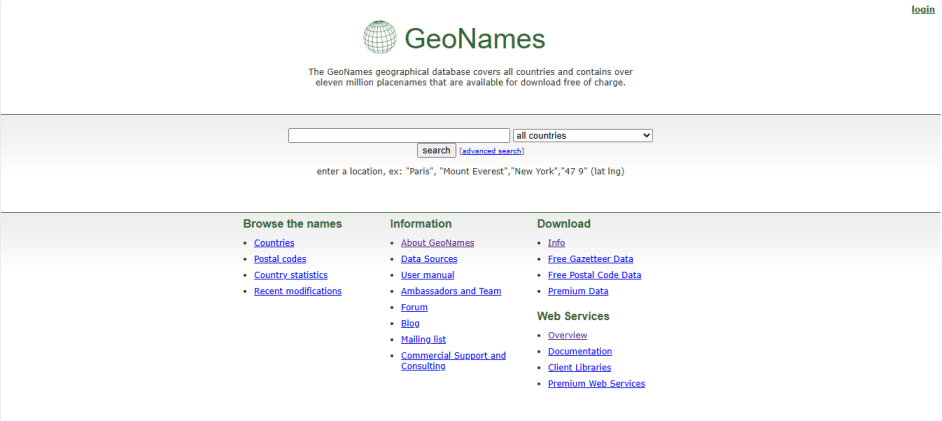The image size is (942, 421).
Task: Click the GeoNames globe logo icon
Action: point(380,38)
